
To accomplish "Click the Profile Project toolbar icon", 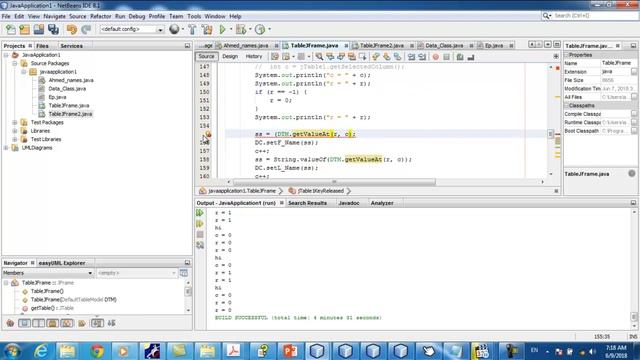I will (260, 29).
